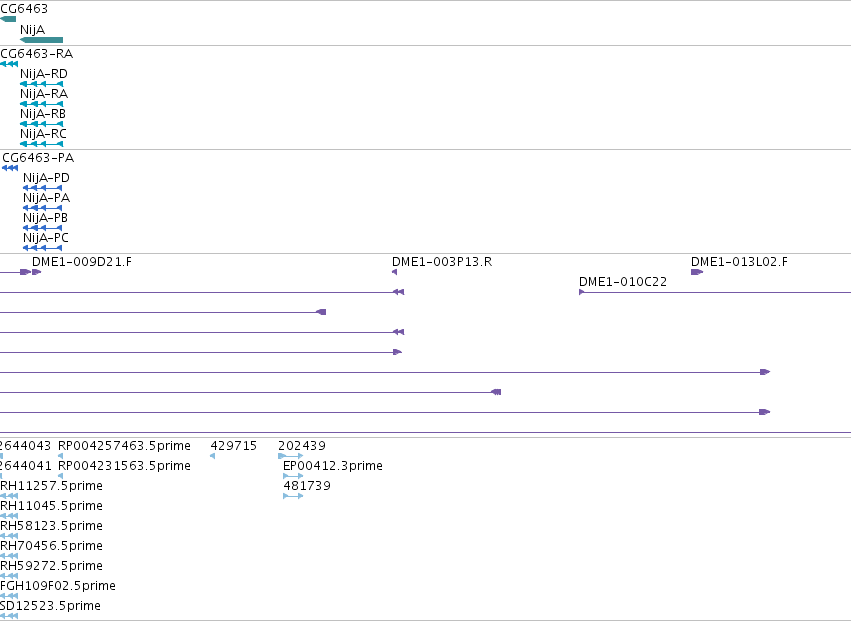
Task: Click the RP004231563.5prime label
Action: click(124, 466)
